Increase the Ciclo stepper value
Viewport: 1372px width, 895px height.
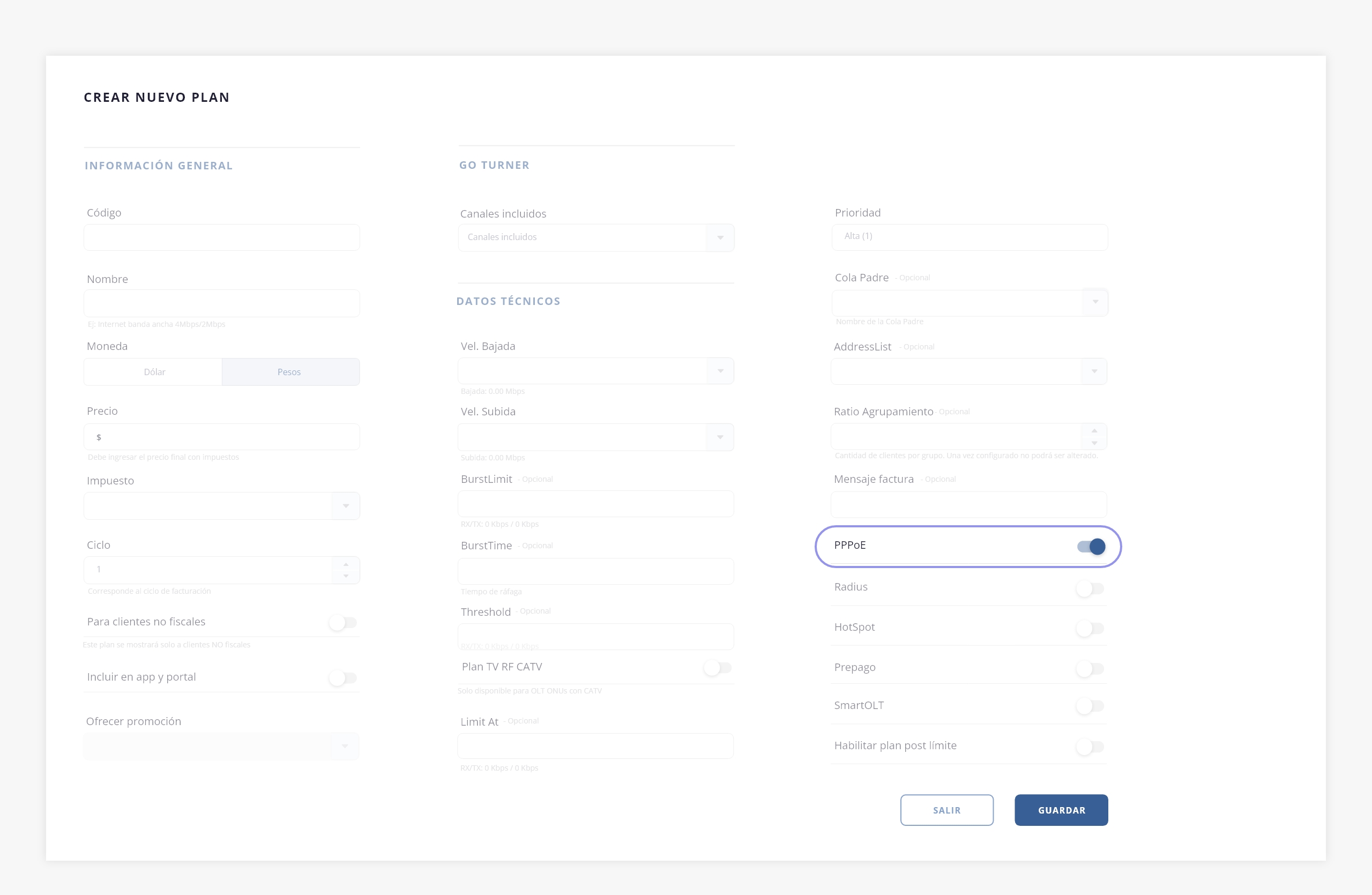coord(346,564)
